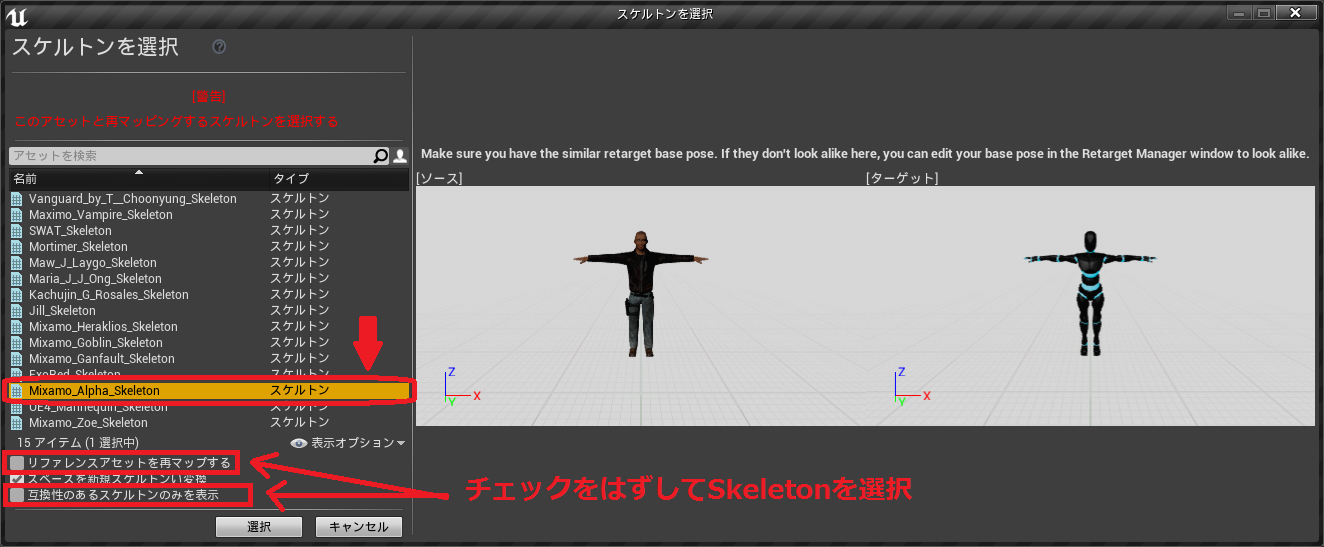1324x547 pixels.
Task: Select the Maw_J_Laygo_Skeleton row
Action: point(209,263)
